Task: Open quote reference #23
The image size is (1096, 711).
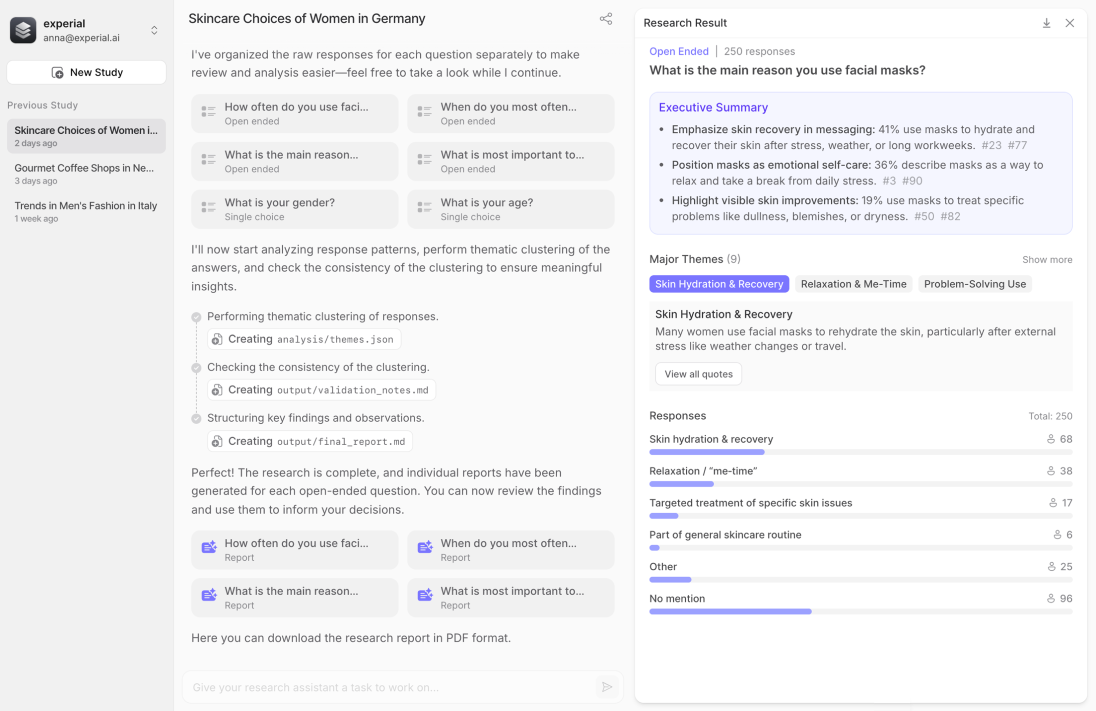Action: tap(991, 145)
